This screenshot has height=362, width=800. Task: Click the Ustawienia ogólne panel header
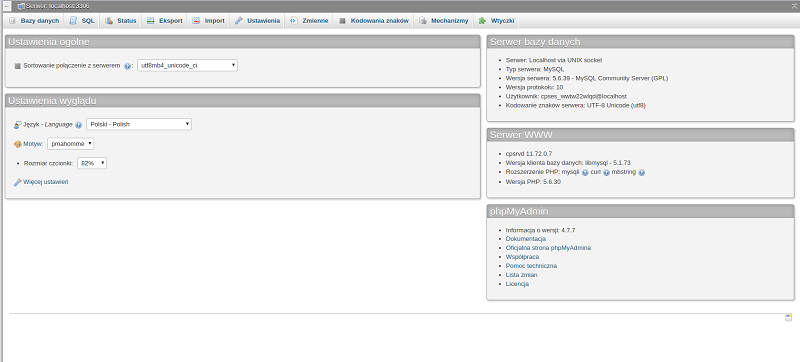[x=243, y=42]
